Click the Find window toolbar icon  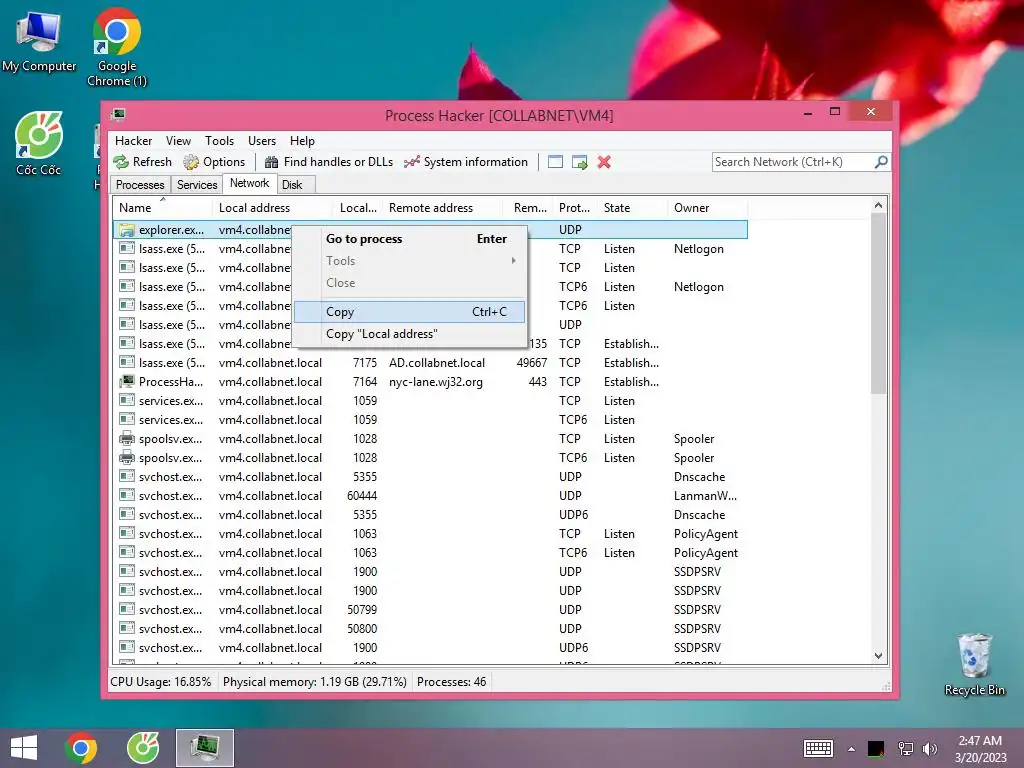point(555,162)
